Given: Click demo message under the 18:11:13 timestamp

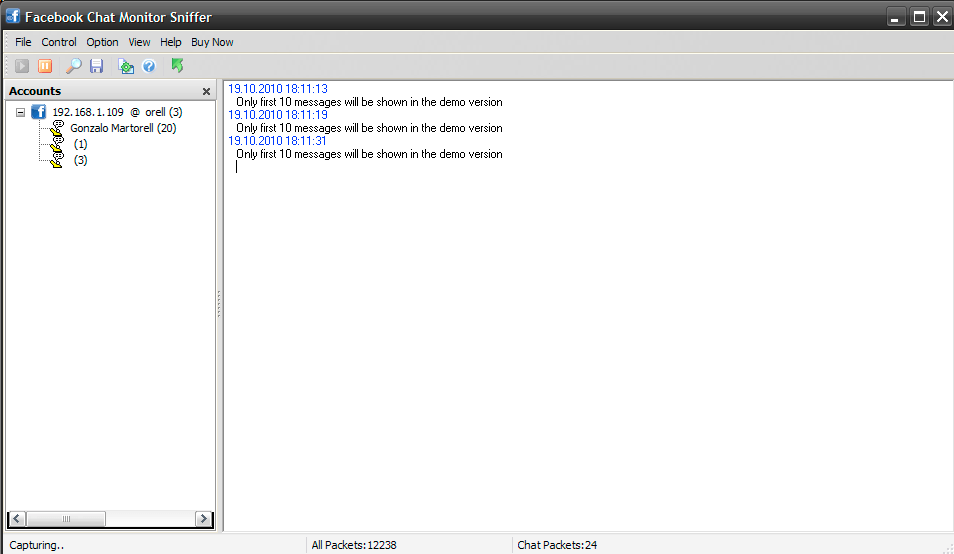Looking at the screenshot, I should 369,102.
